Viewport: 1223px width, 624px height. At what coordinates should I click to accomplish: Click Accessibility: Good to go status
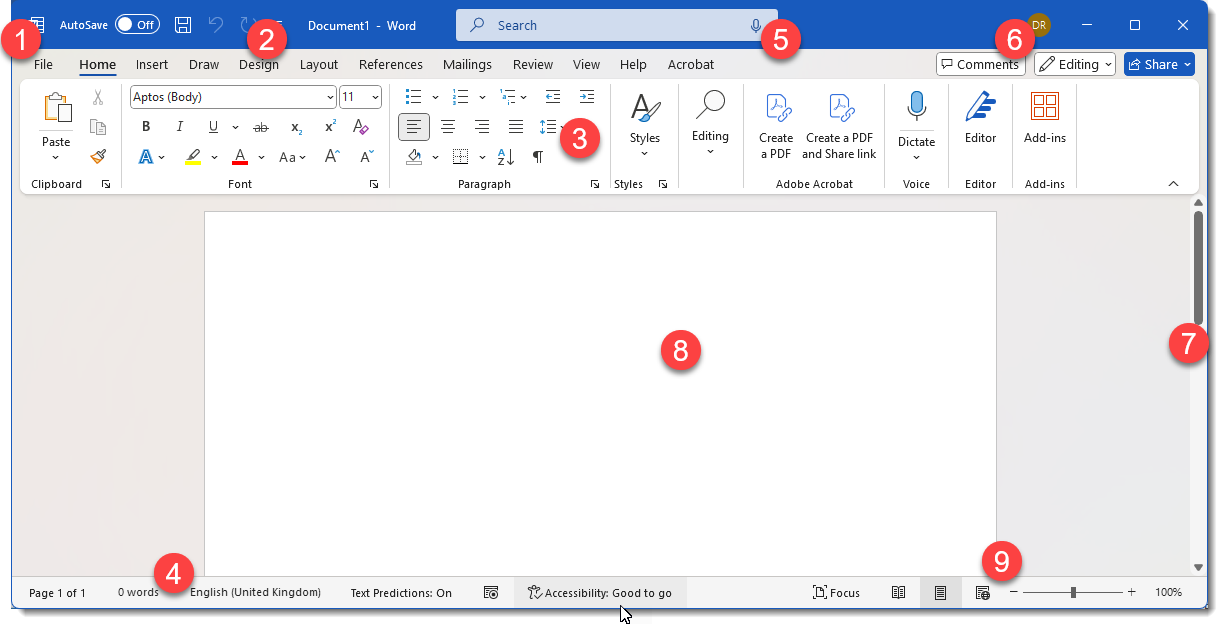pos(600,593)
